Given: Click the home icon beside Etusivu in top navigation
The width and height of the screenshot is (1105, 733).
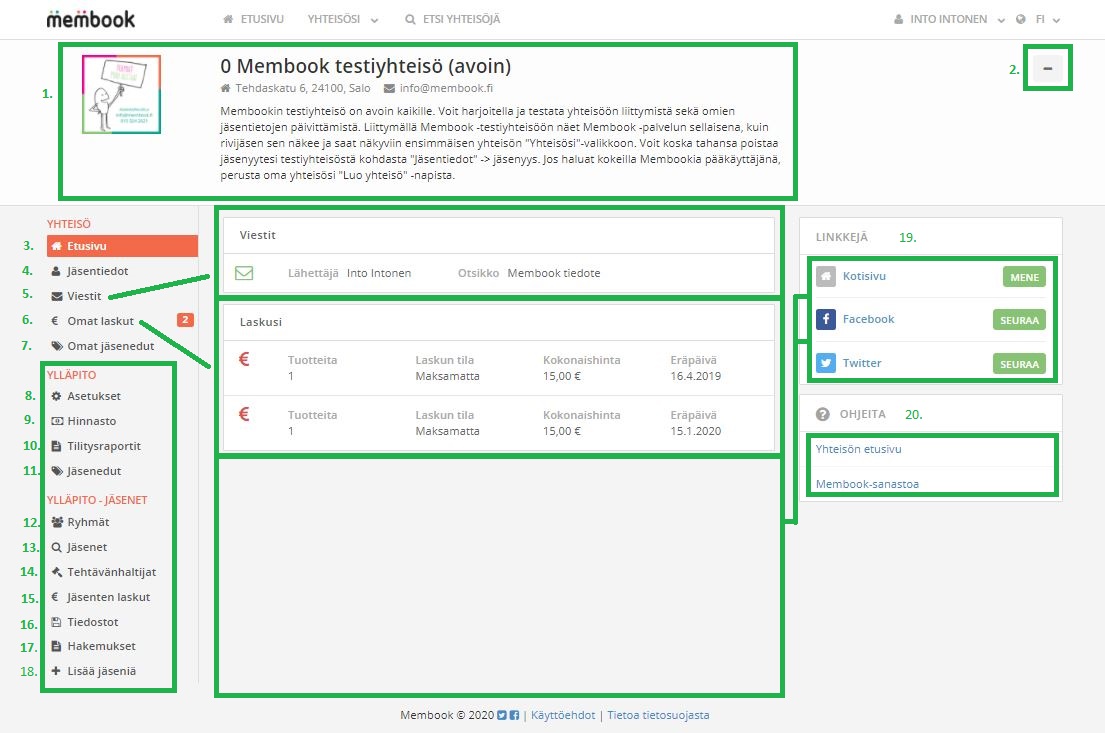Looking at the screenshot, I should tap(228, 19).
